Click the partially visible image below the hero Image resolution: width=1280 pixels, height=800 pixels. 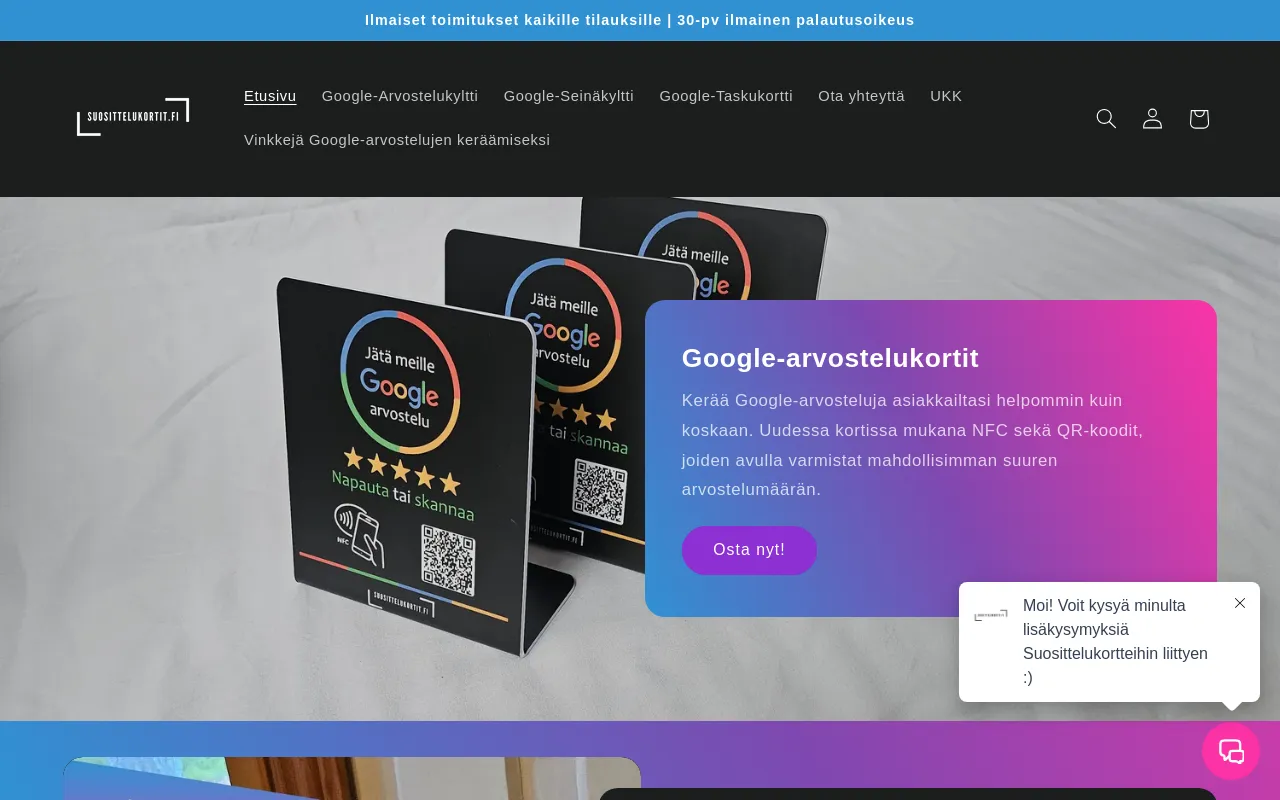point(351,778)
